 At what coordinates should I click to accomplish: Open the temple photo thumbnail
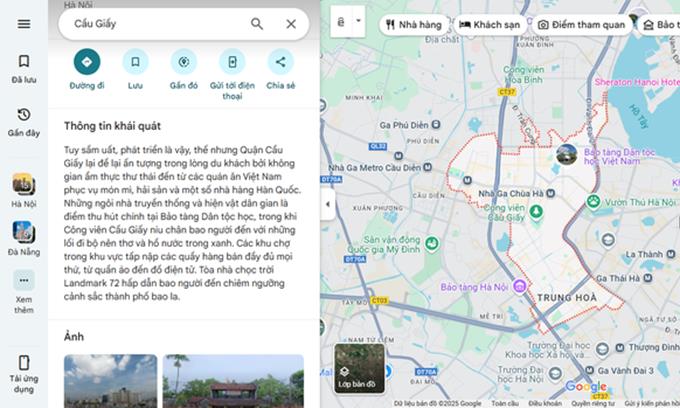[233, 381]
